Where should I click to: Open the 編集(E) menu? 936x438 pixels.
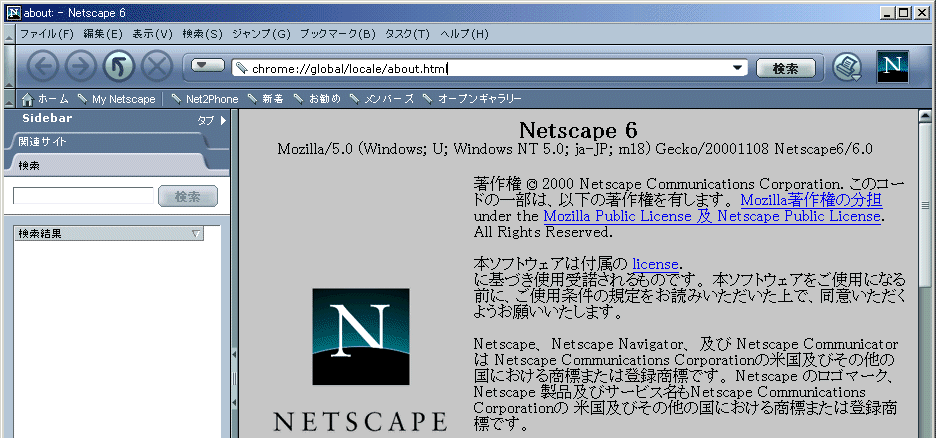point(103,34)
